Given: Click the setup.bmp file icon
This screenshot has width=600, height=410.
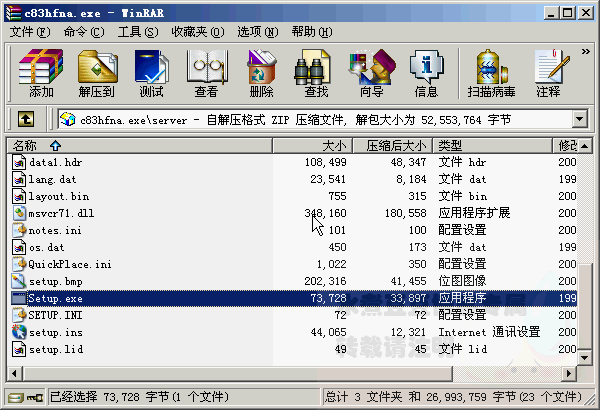Looking at the screenshot, I should pos(19,281).
